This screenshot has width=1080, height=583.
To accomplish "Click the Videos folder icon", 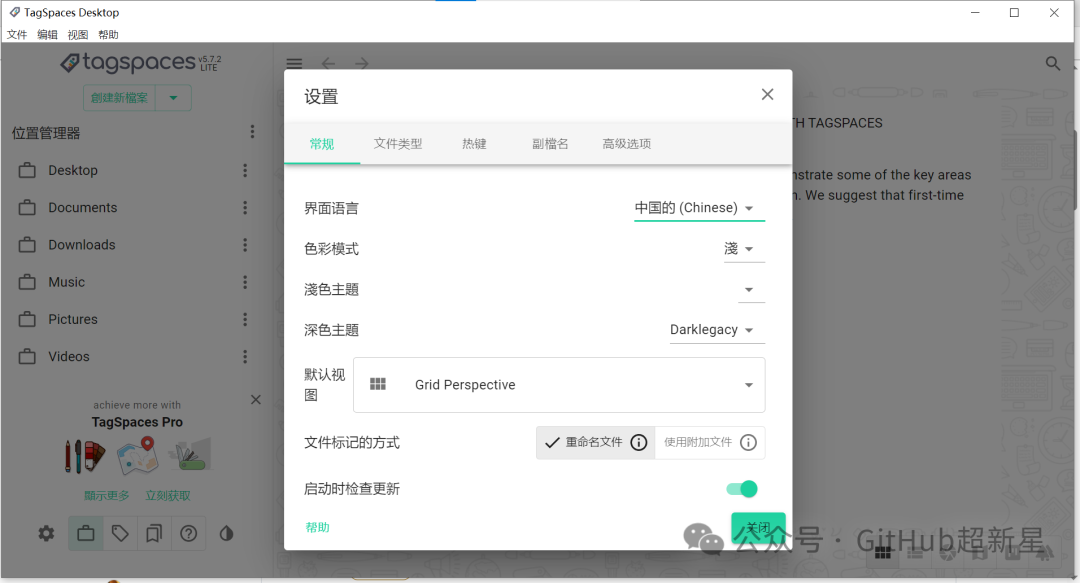I will [28, 356].
